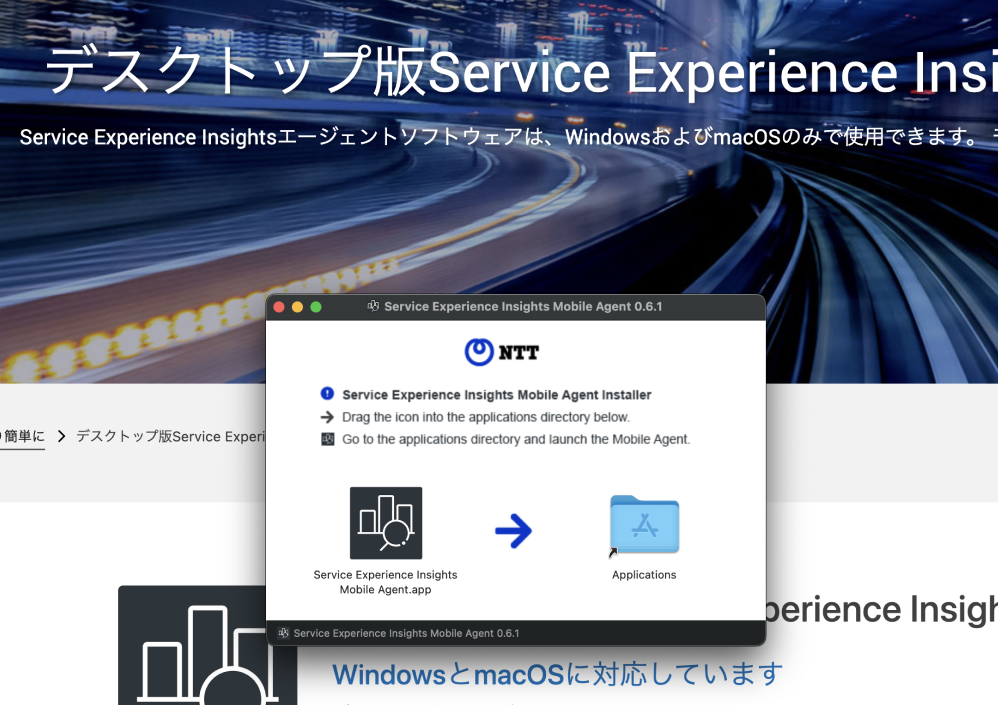
Task: Click the breadcrumb chevron separator
Action: tap(61, 436)
